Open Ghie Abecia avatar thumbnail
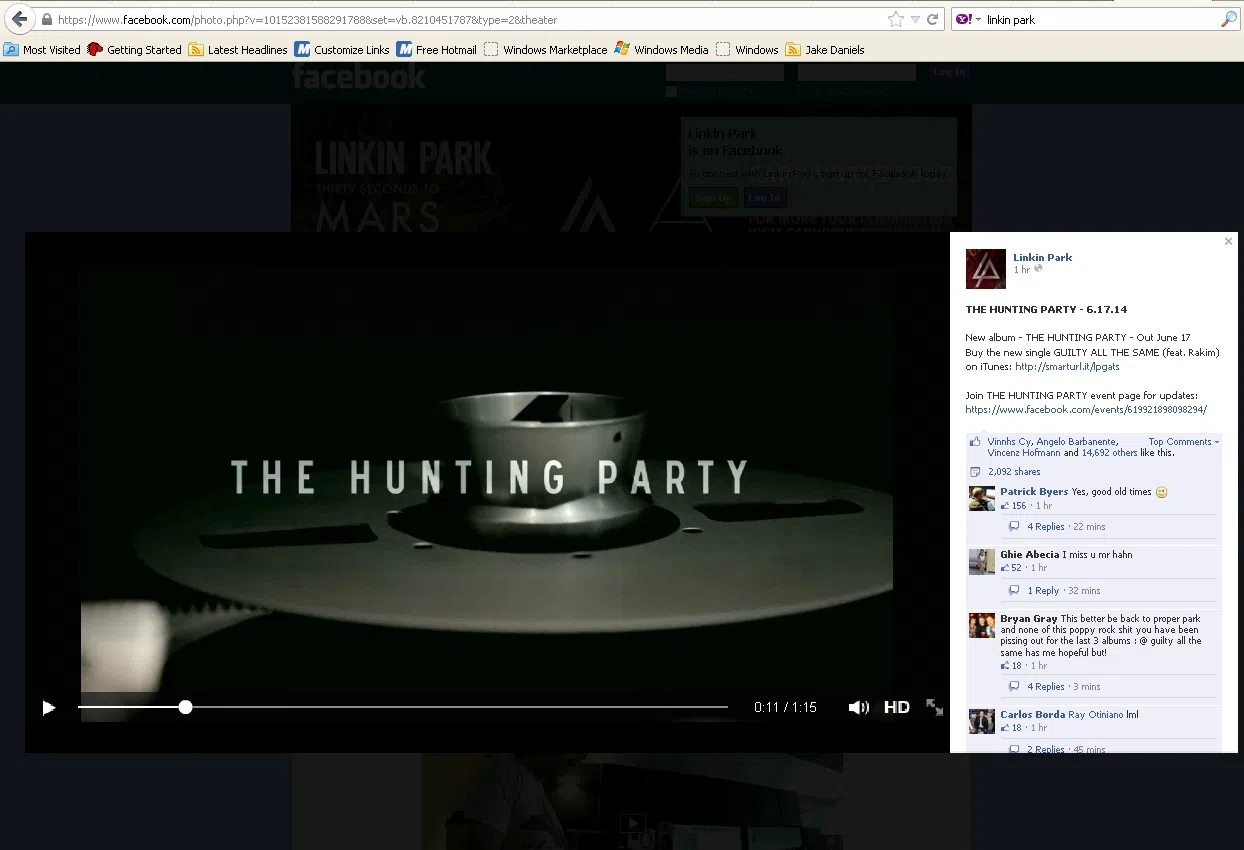Viewport: 1244px width, 850px height. pos(982,561)
